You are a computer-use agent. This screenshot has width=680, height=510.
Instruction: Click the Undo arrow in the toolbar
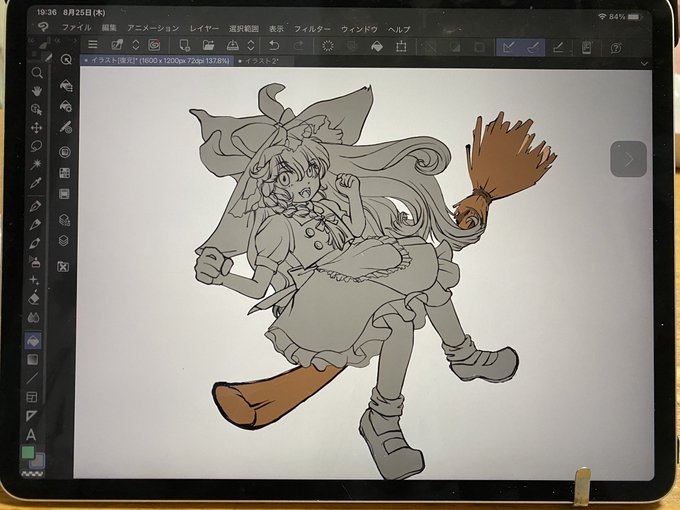[x=274, y=46]
